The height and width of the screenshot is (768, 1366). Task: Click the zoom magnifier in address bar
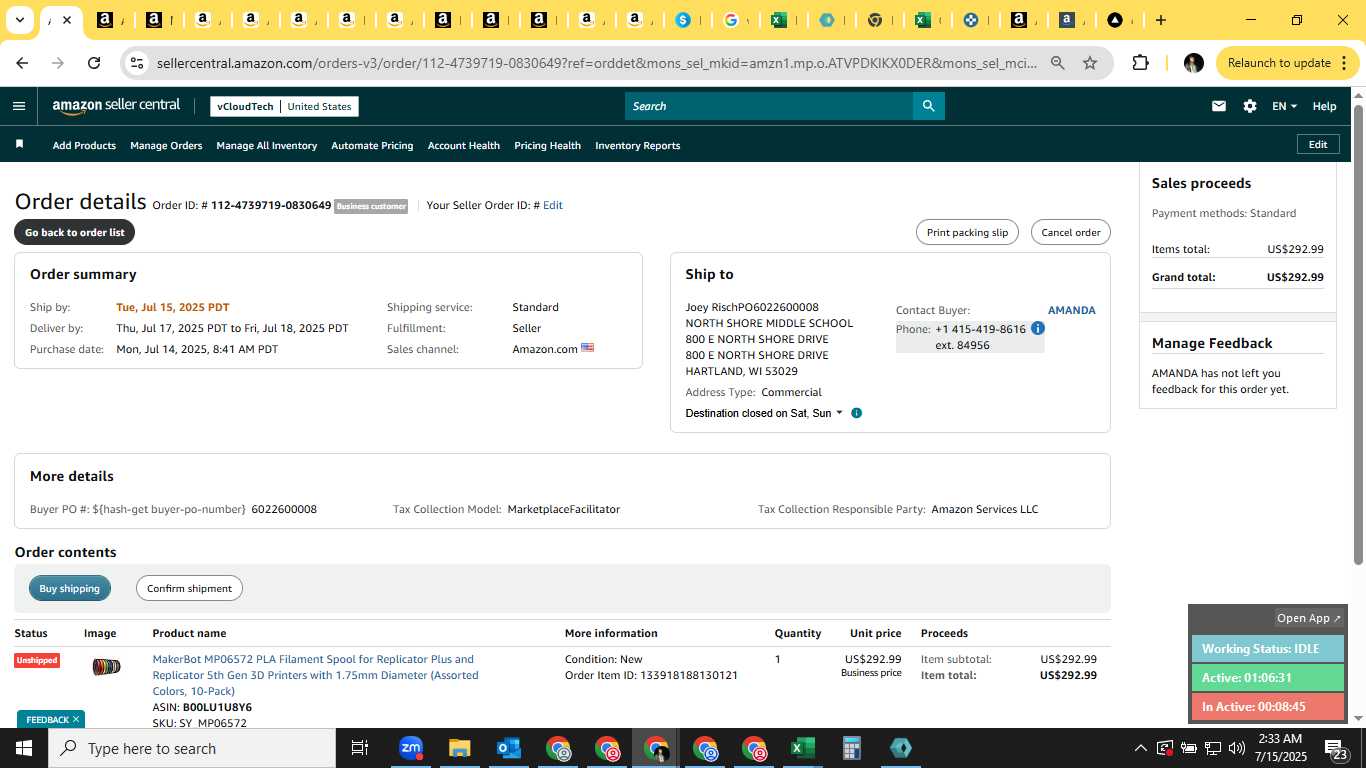tap(1058, 63)
